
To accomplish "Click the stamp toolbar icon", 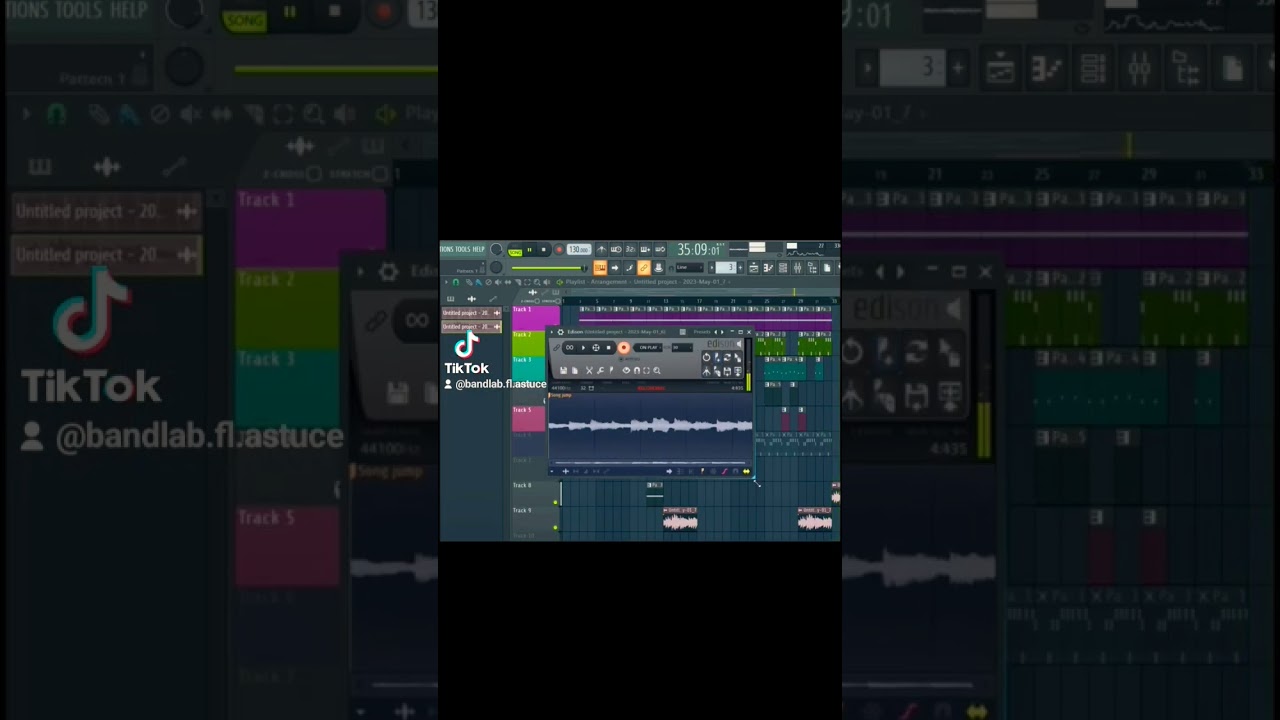I will click(658, 268).
